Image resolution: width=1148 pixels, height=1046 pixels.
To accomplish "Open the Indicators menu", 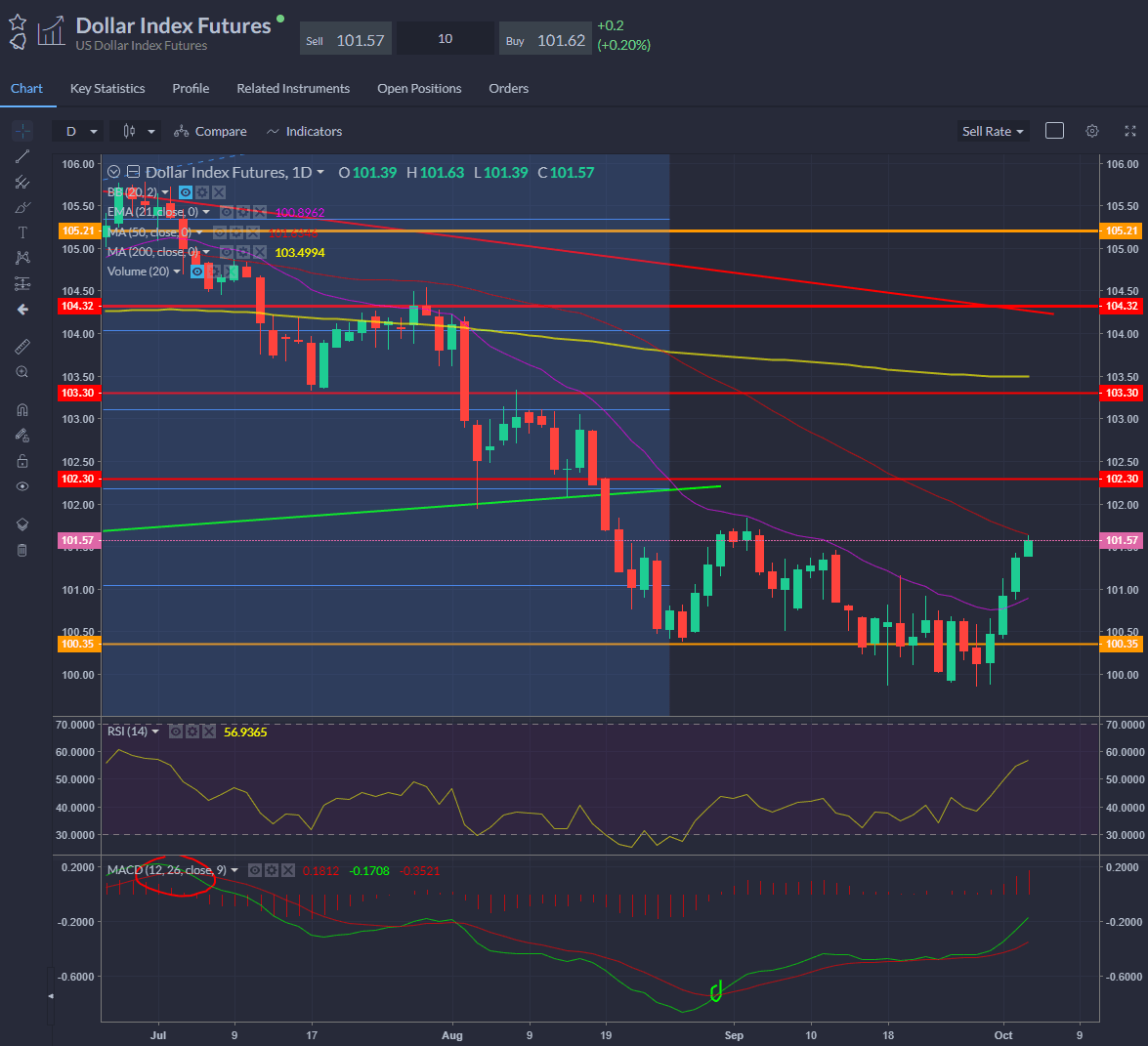I will (x=305, y=131).
